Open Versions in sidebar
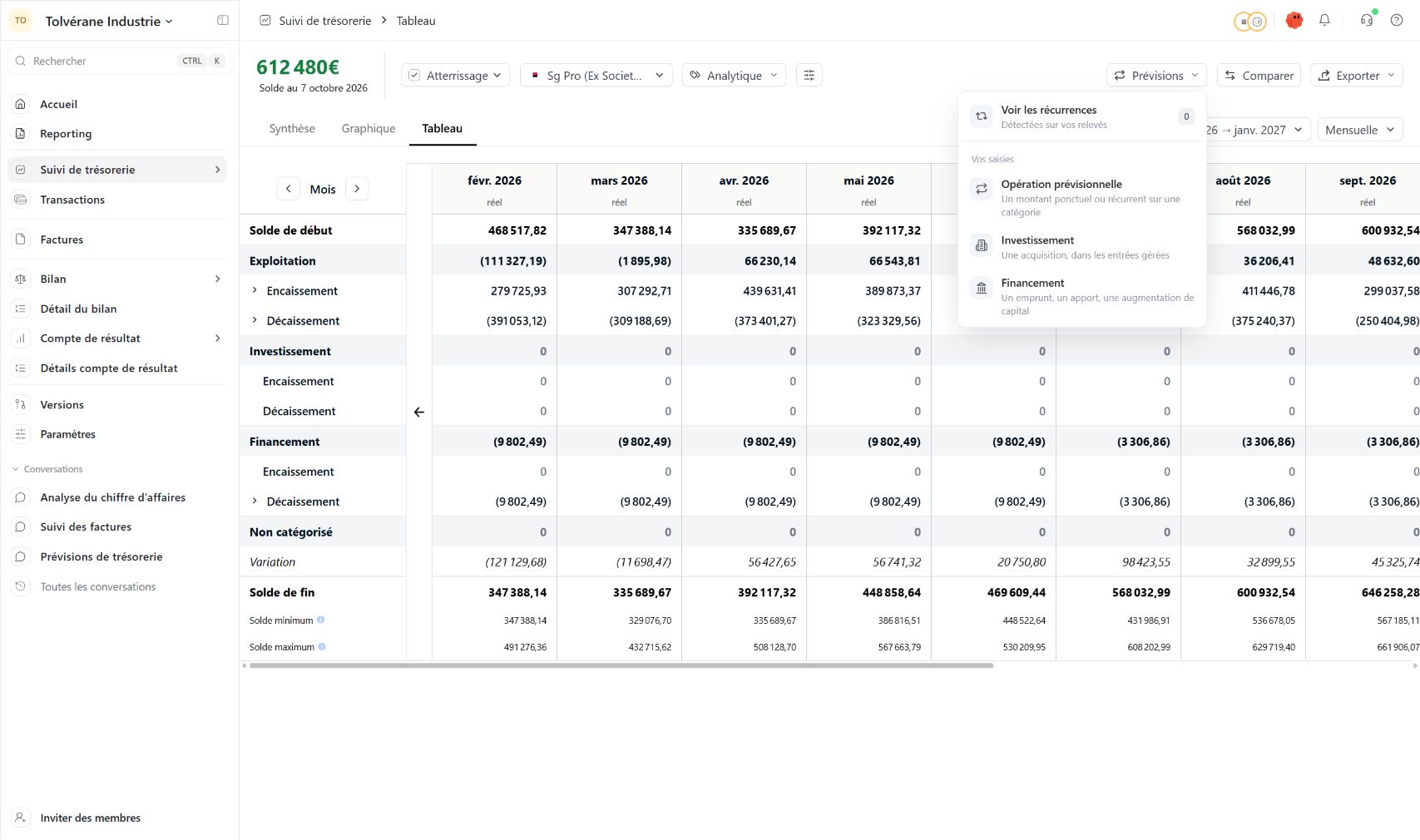This screenshot has width=1420, height=840. pos(117,405)
